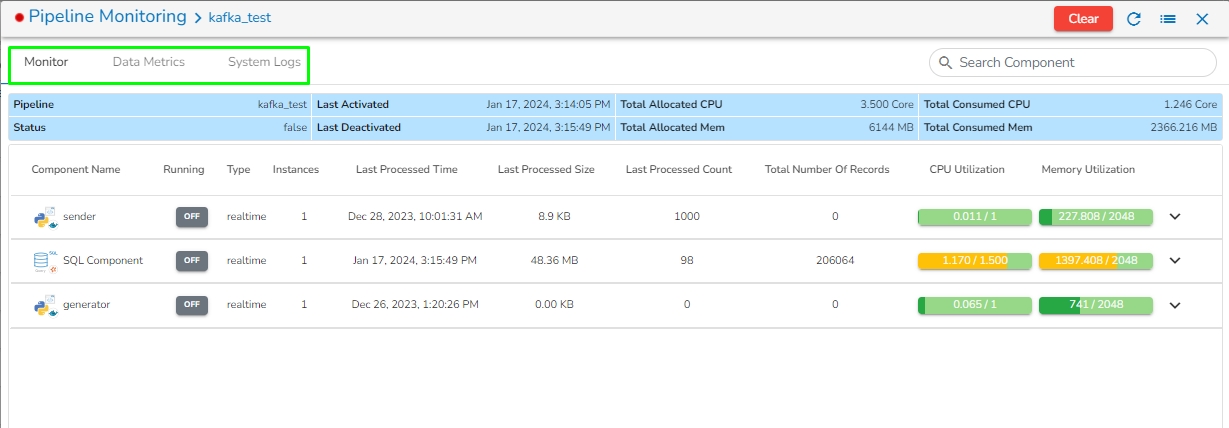
Task: Click the sender Python component icon
Action: pyautogui.click(x=45, y=217)
